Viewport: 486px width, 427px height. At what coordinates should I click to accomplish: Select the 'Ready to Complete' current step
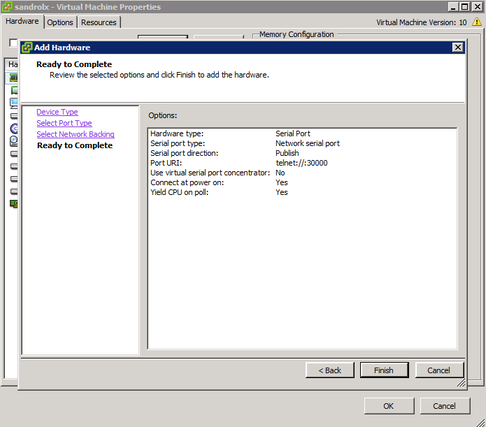(x=75, y=145)
